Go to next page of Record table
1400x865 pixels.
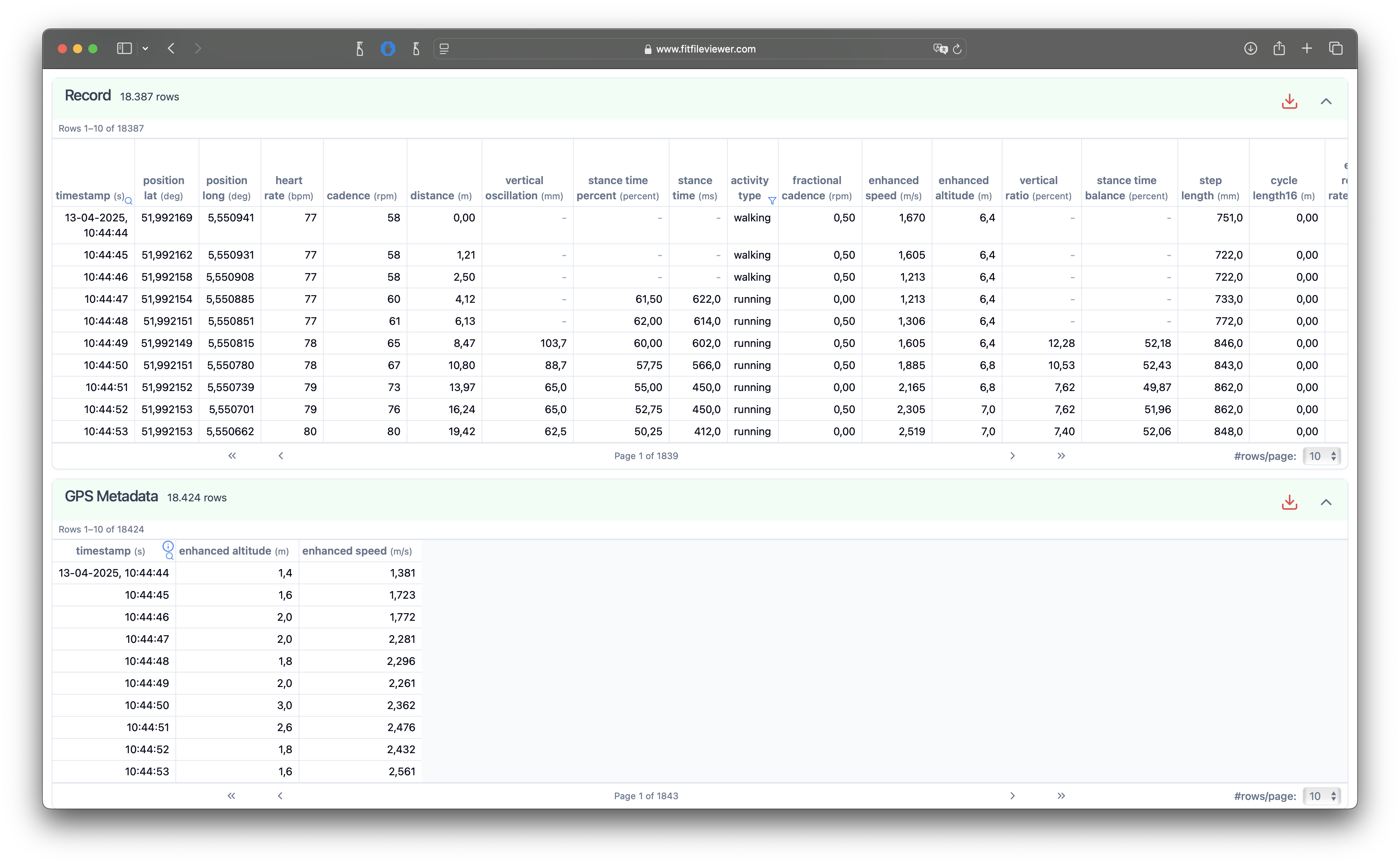[x=1012, y=456]
